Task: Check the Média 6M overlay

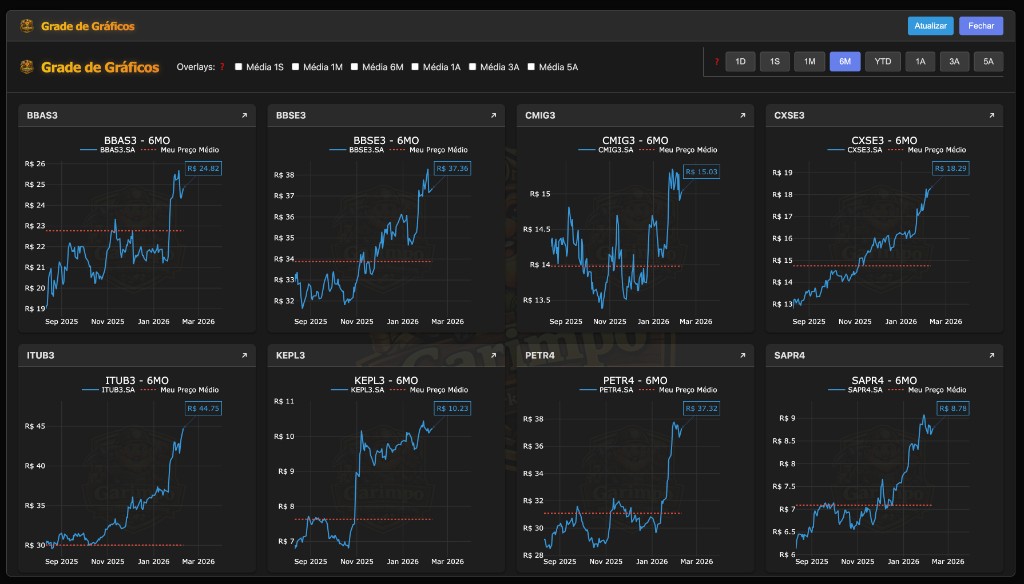Action: (x=352, y=68)
